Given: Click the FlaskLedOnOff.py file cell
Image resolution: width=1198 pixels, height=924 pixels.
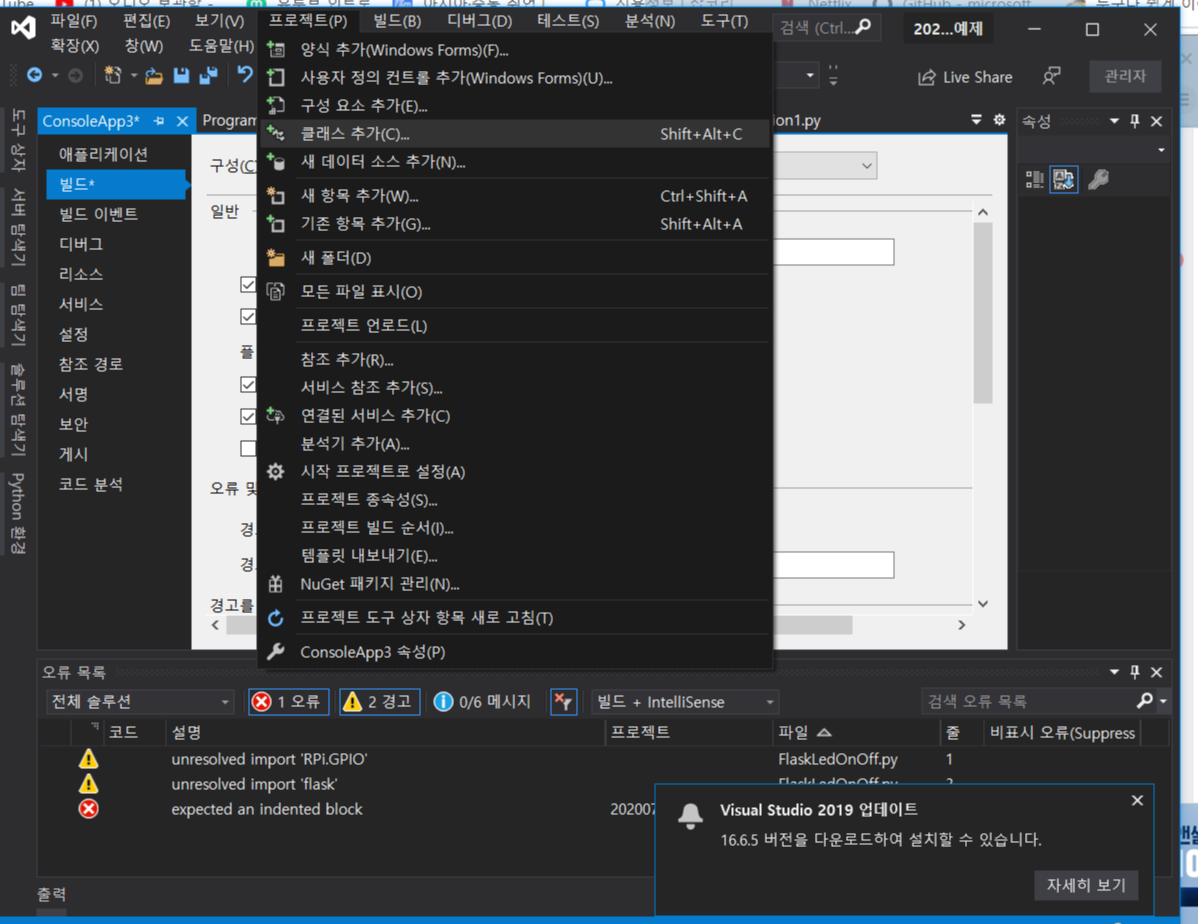Looking at the screenshot, I should [x=837, y=759].
